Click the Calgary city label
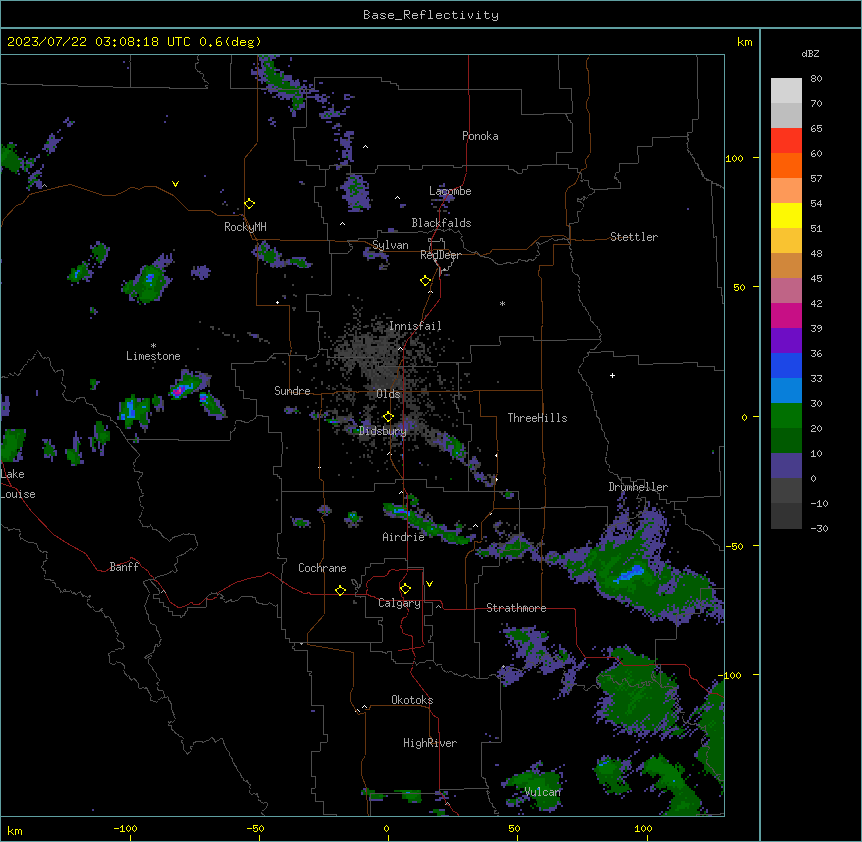862x842 pixels. (399, 603)
